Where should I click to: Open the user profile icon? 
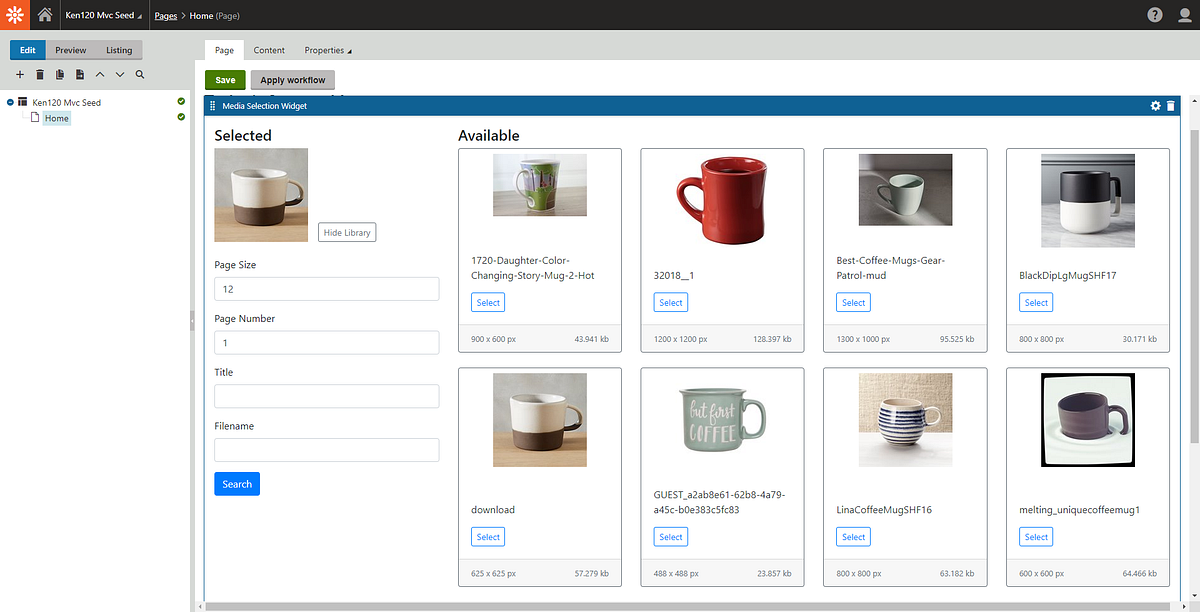coord(1186,14)
